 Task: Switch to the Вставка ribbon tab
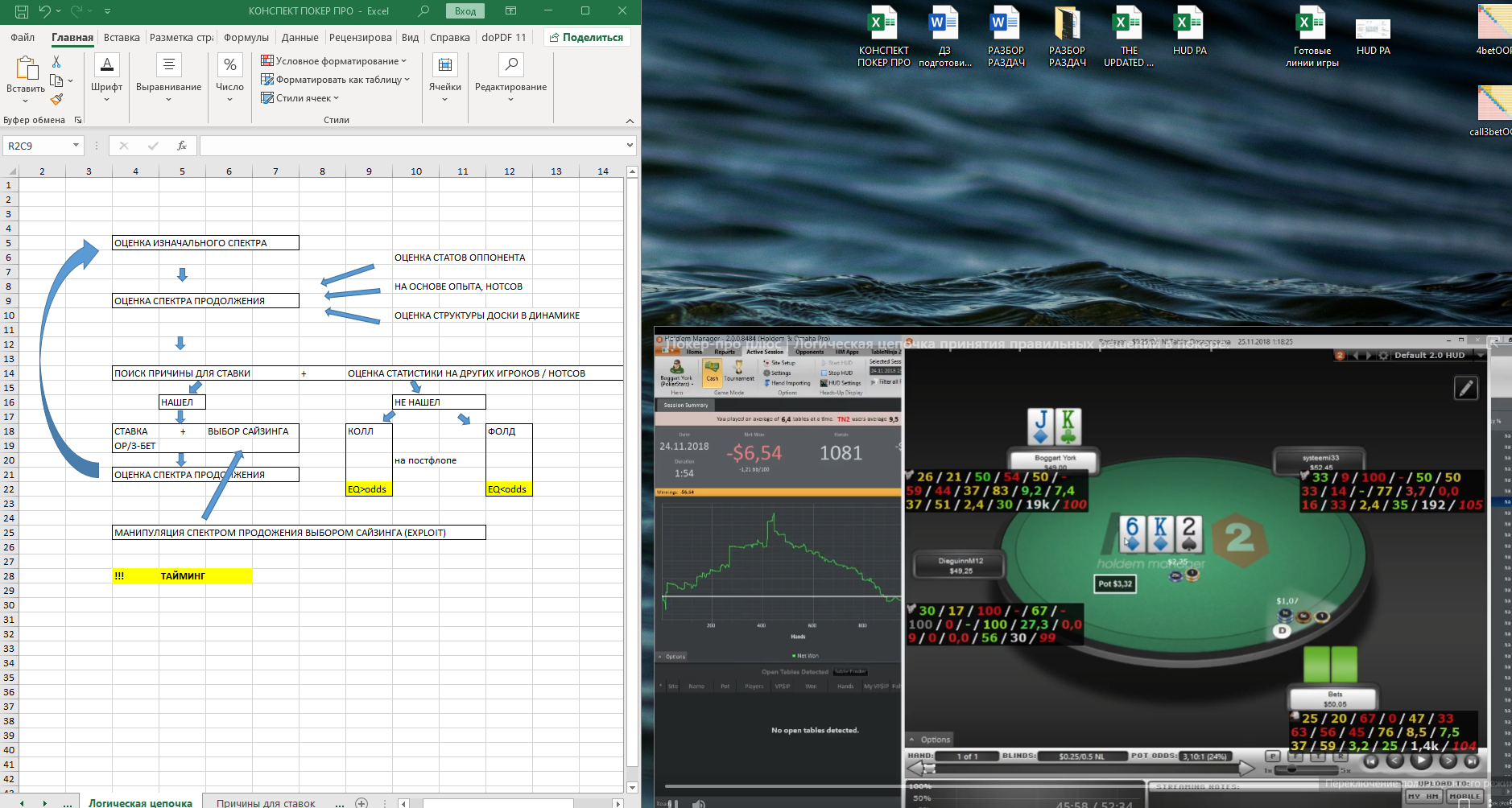click(122, 37)
